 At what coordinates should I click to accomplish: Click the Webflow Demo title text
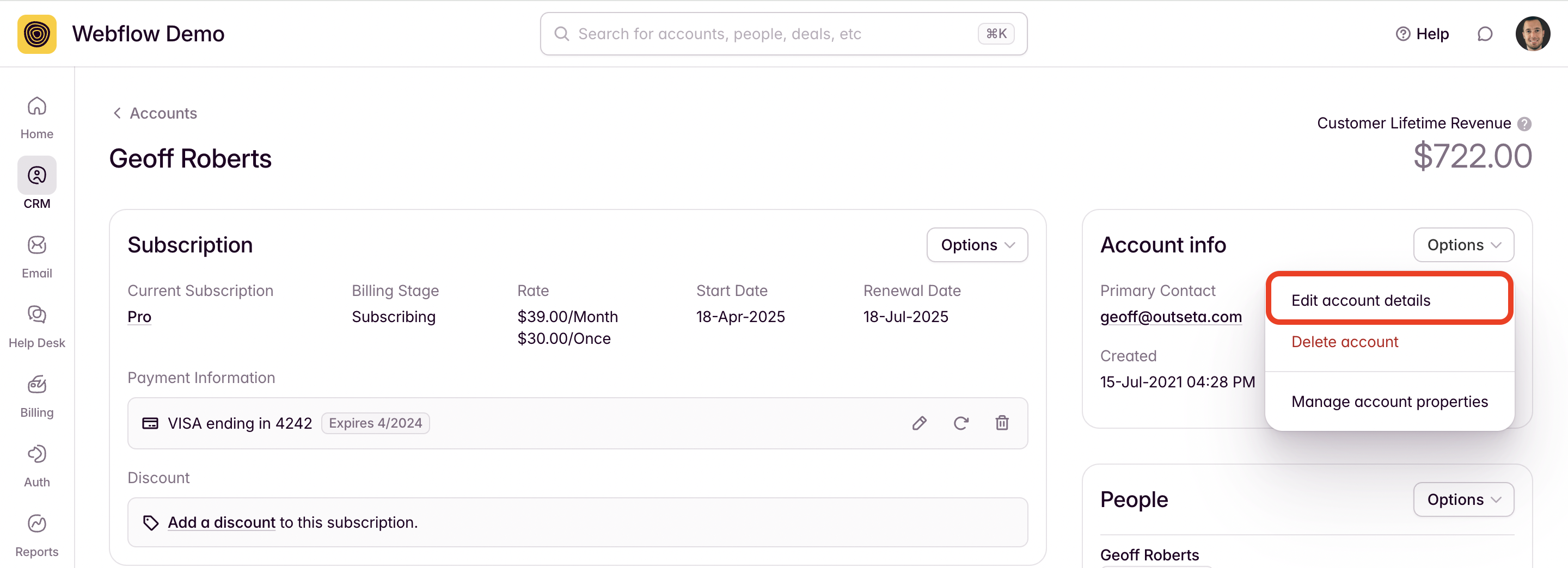148,34
